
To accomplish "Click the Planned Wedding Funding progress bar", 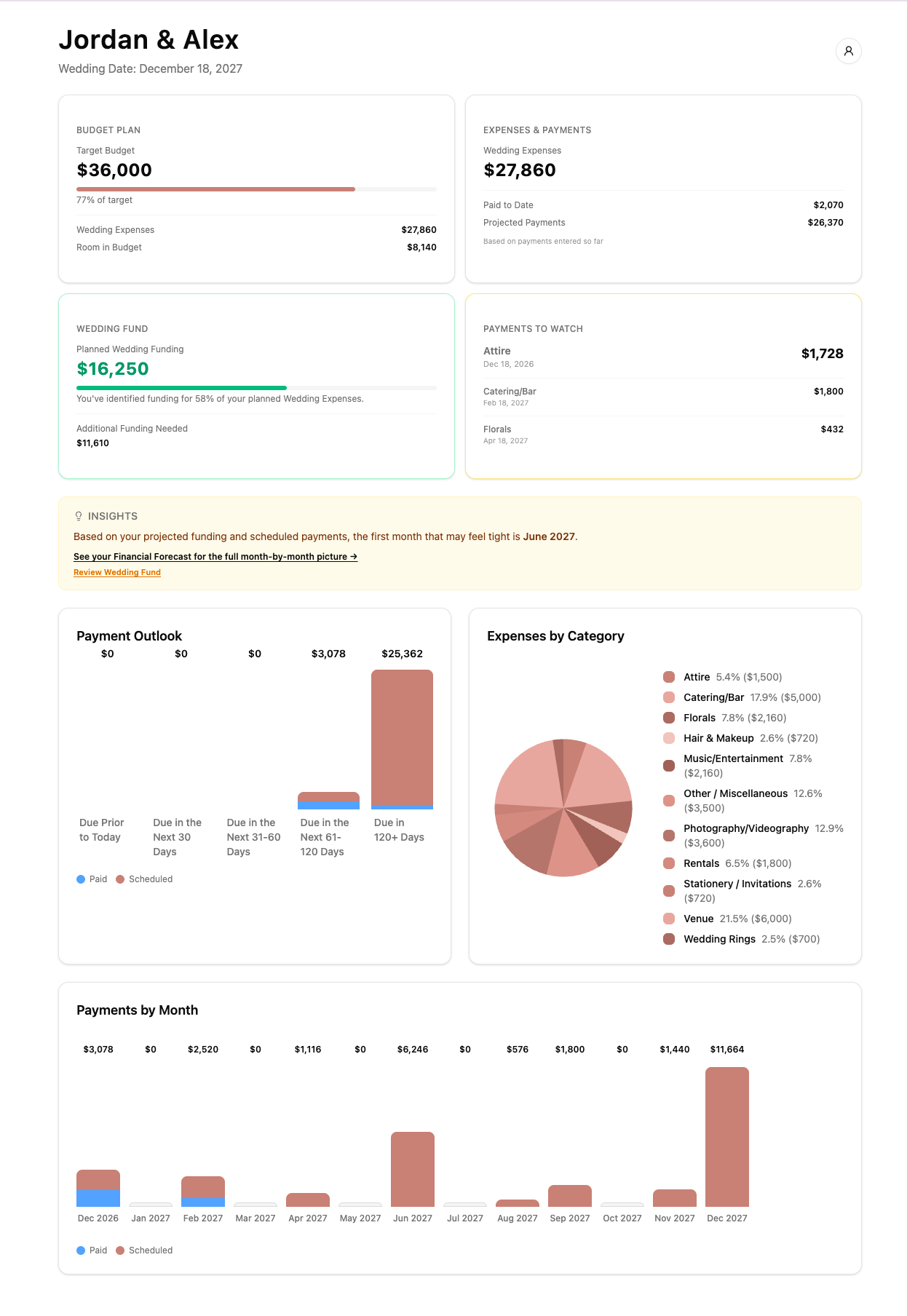I will pyautogui.click(x=256, y=388).
